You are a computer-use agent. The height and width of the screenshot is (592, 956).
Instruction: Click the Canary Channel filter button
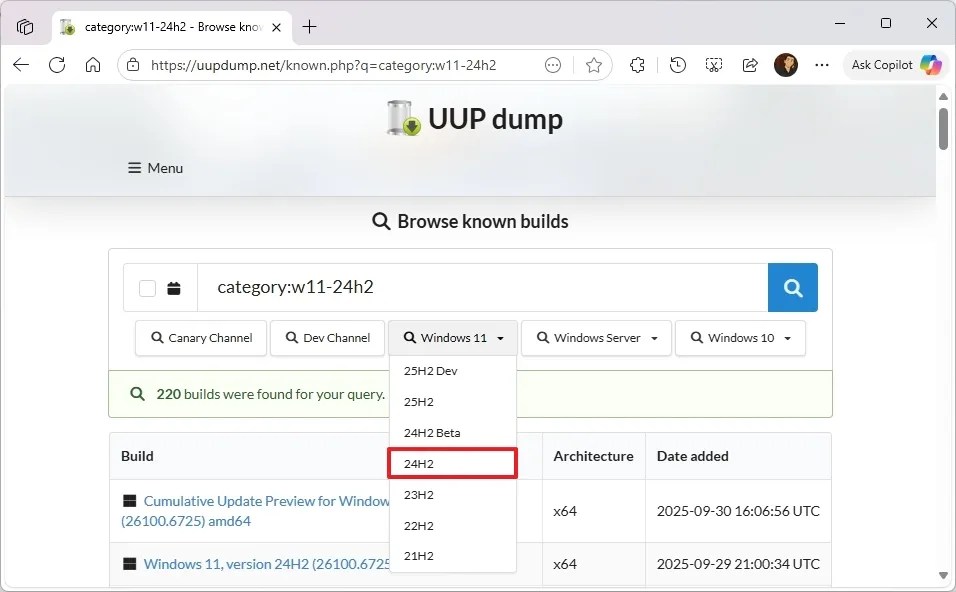[x=200, y=338]
